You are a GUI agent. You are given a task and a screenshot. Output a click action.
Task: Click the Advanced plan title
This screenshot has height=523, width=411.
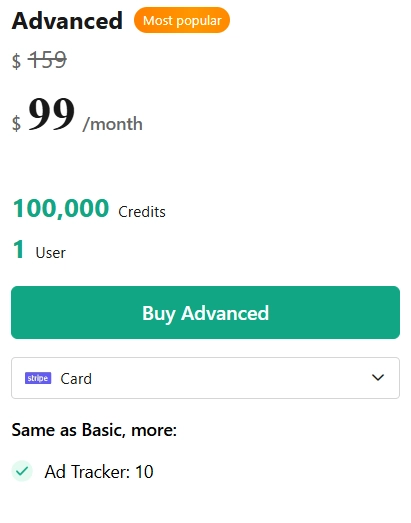point(67,21)
